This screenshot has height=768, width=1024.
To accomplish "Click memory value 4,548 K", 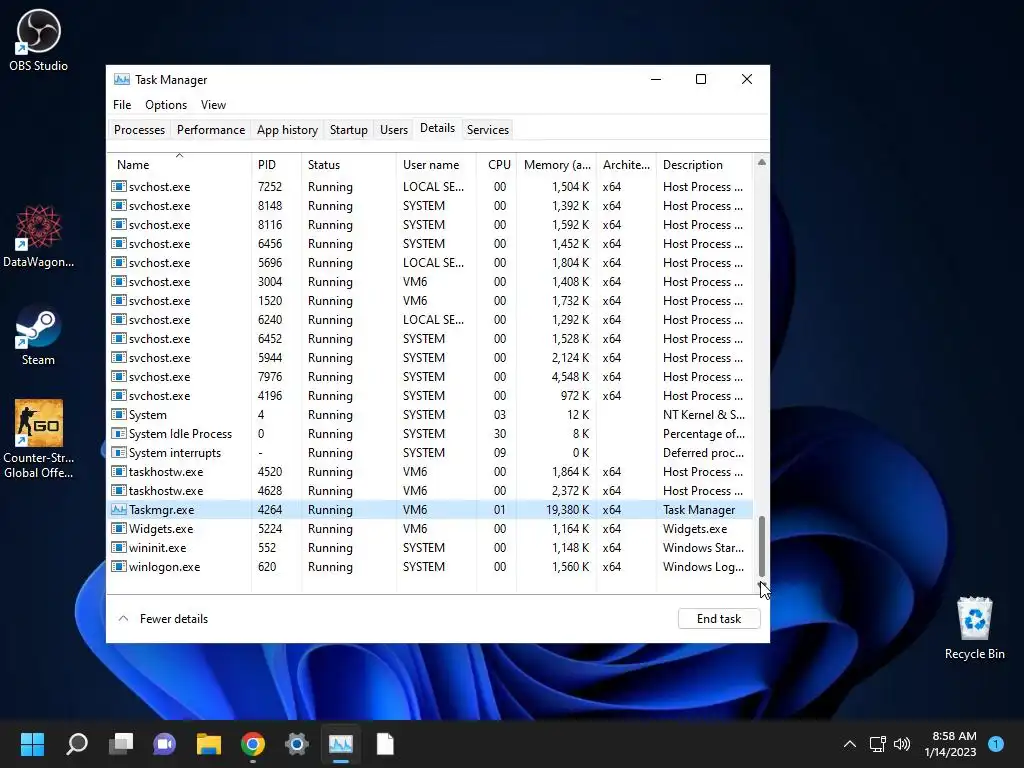I will (569, 377).
